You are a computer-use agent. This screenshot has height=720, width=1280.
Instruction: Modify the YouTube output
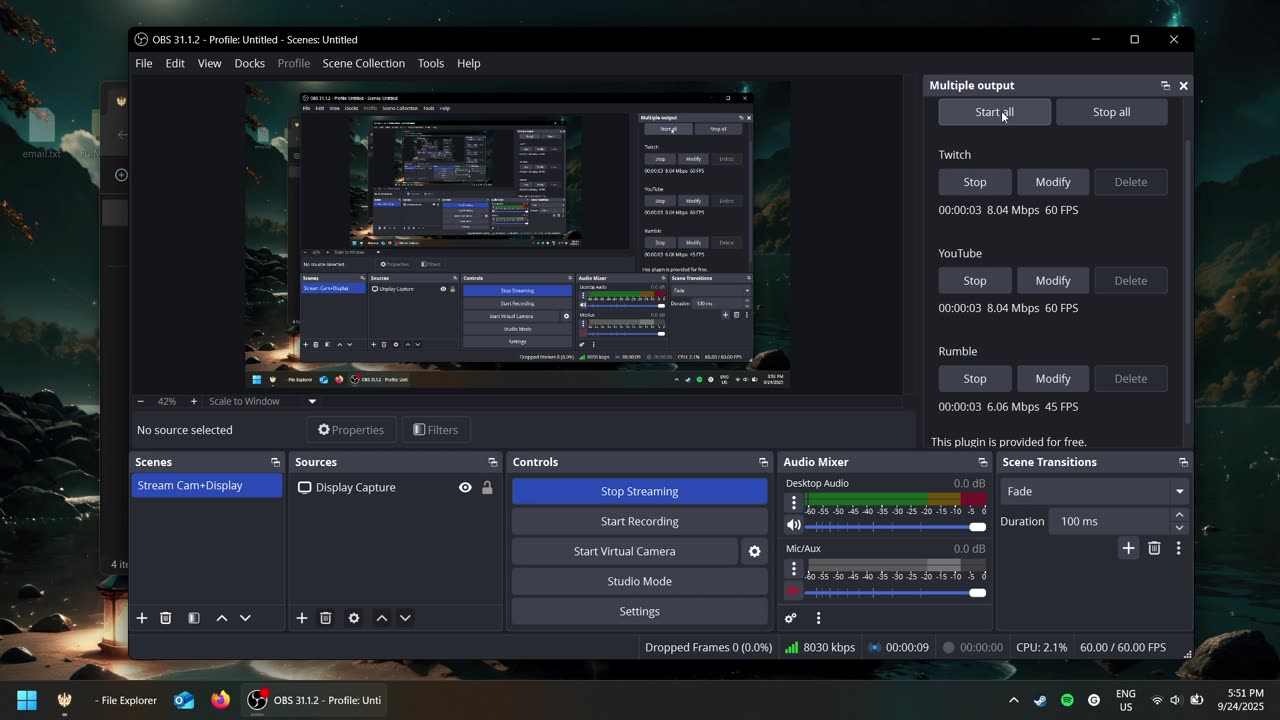tap(1053, 281)
